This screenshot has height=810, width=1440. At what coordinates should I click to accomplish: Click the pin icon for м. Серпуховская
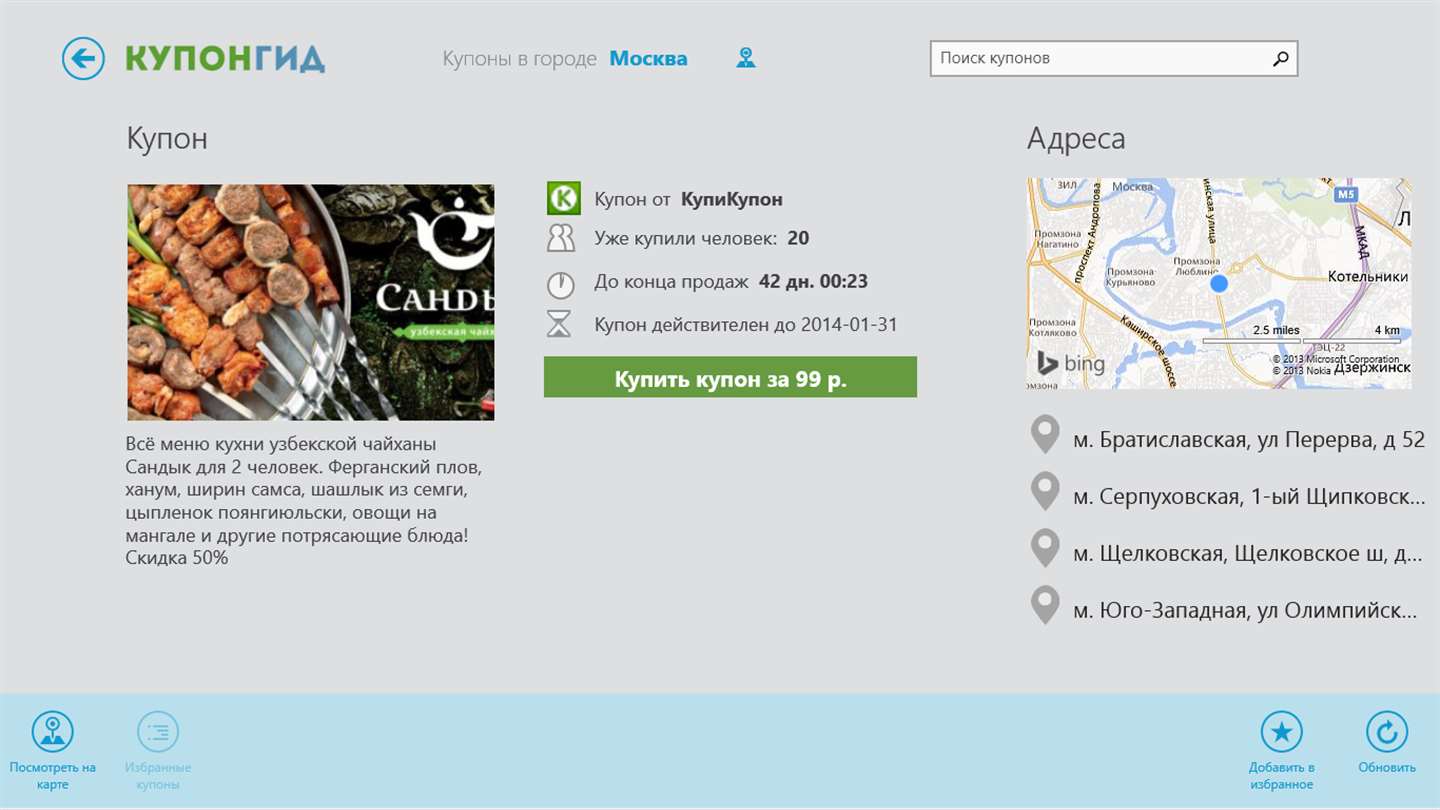[1045, 492]
